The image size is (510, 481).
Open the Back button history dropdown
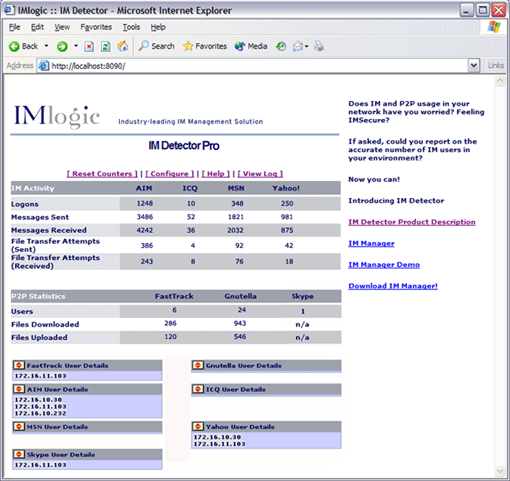[x=46, y=46]
